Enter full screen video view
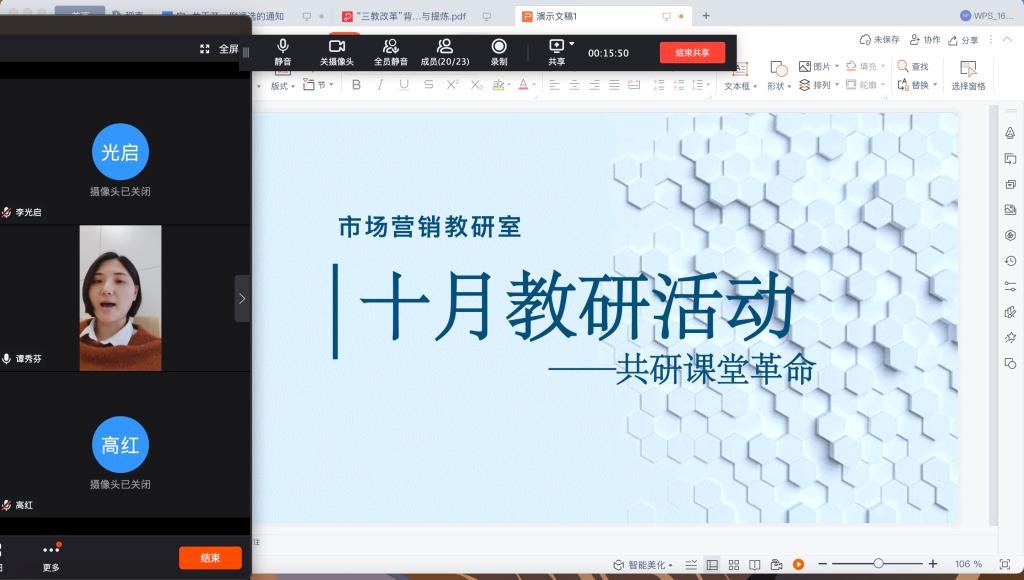Screen dimensions: 1024x580 click(221, 49)
